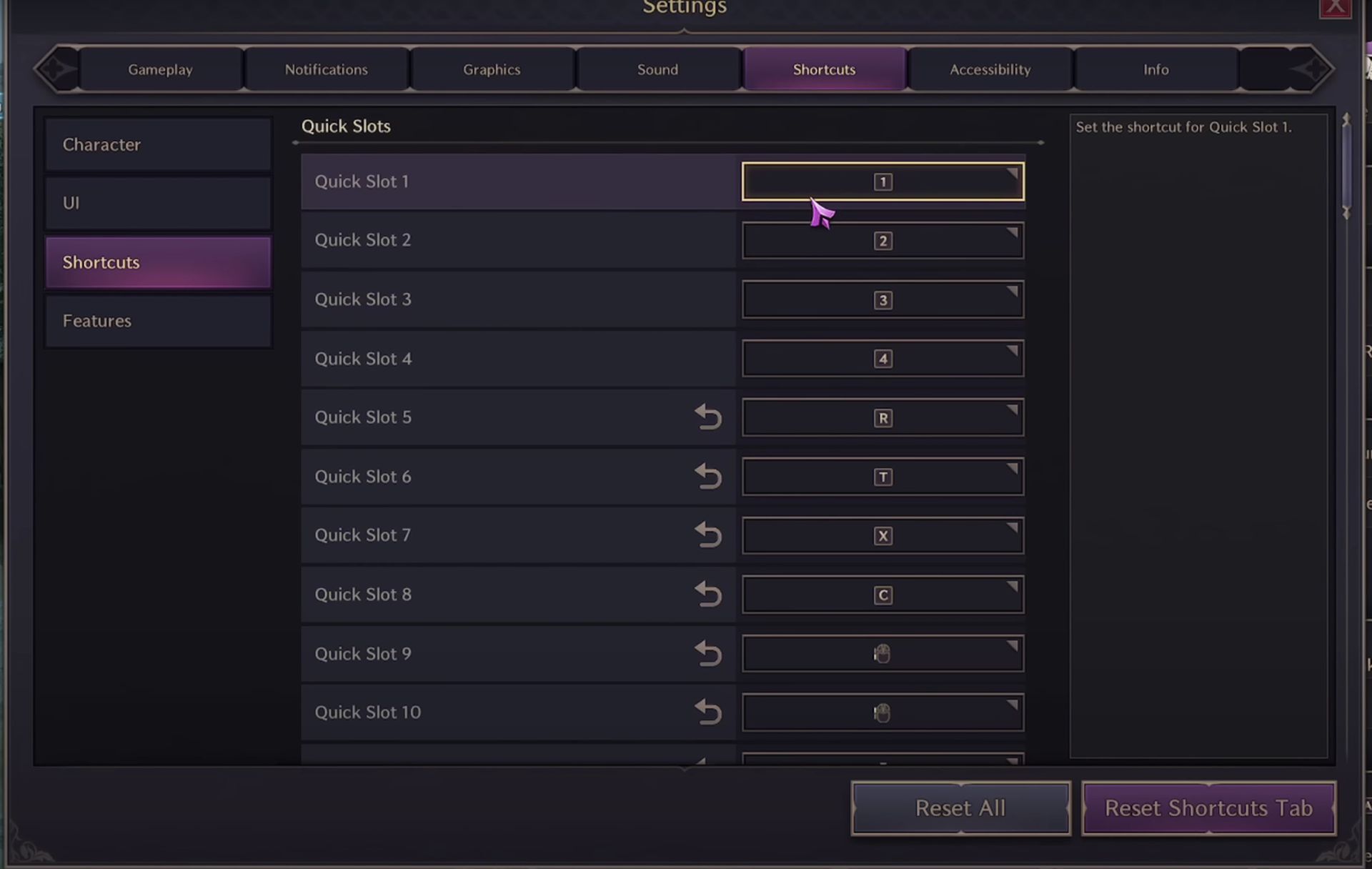
Task: Click Reset All settings button
Action: tap(960, 807)
